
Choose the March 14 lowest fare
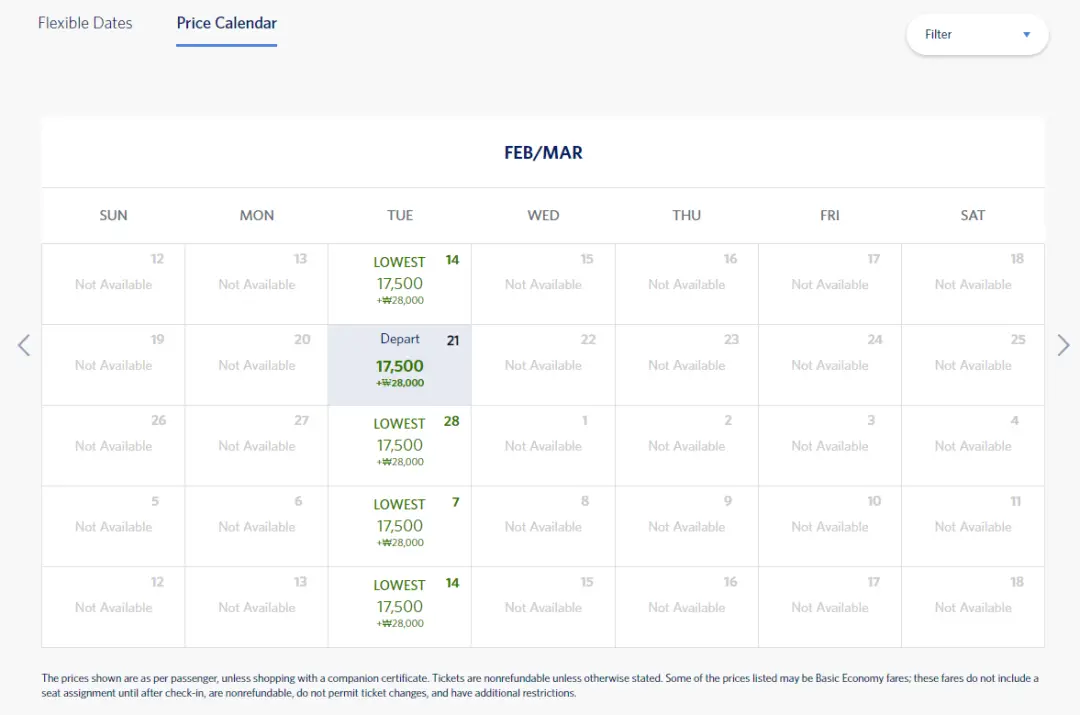click(x=399, y=607)
